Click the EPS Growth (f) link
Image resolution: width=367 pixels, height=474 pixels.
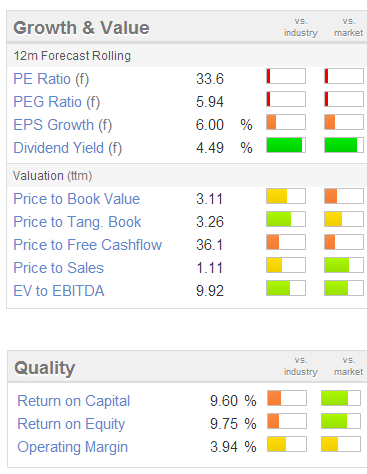63,125
